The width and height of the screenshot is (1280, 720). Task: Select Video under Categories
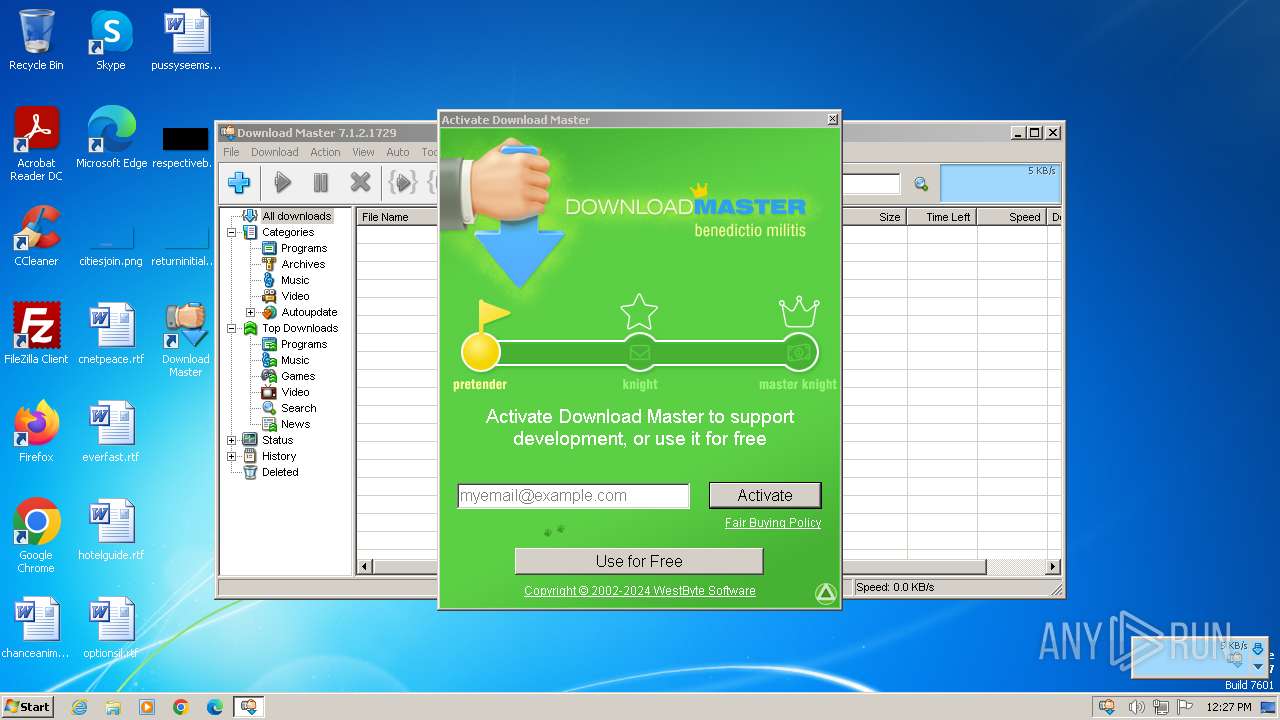click(295, 296)
